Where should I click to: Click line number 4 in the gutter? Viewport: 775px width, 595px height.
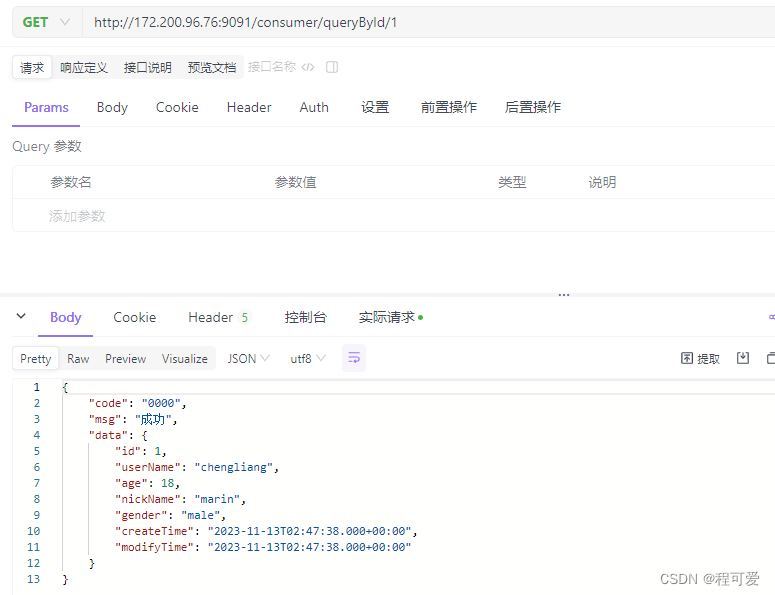tap(37, 435)
